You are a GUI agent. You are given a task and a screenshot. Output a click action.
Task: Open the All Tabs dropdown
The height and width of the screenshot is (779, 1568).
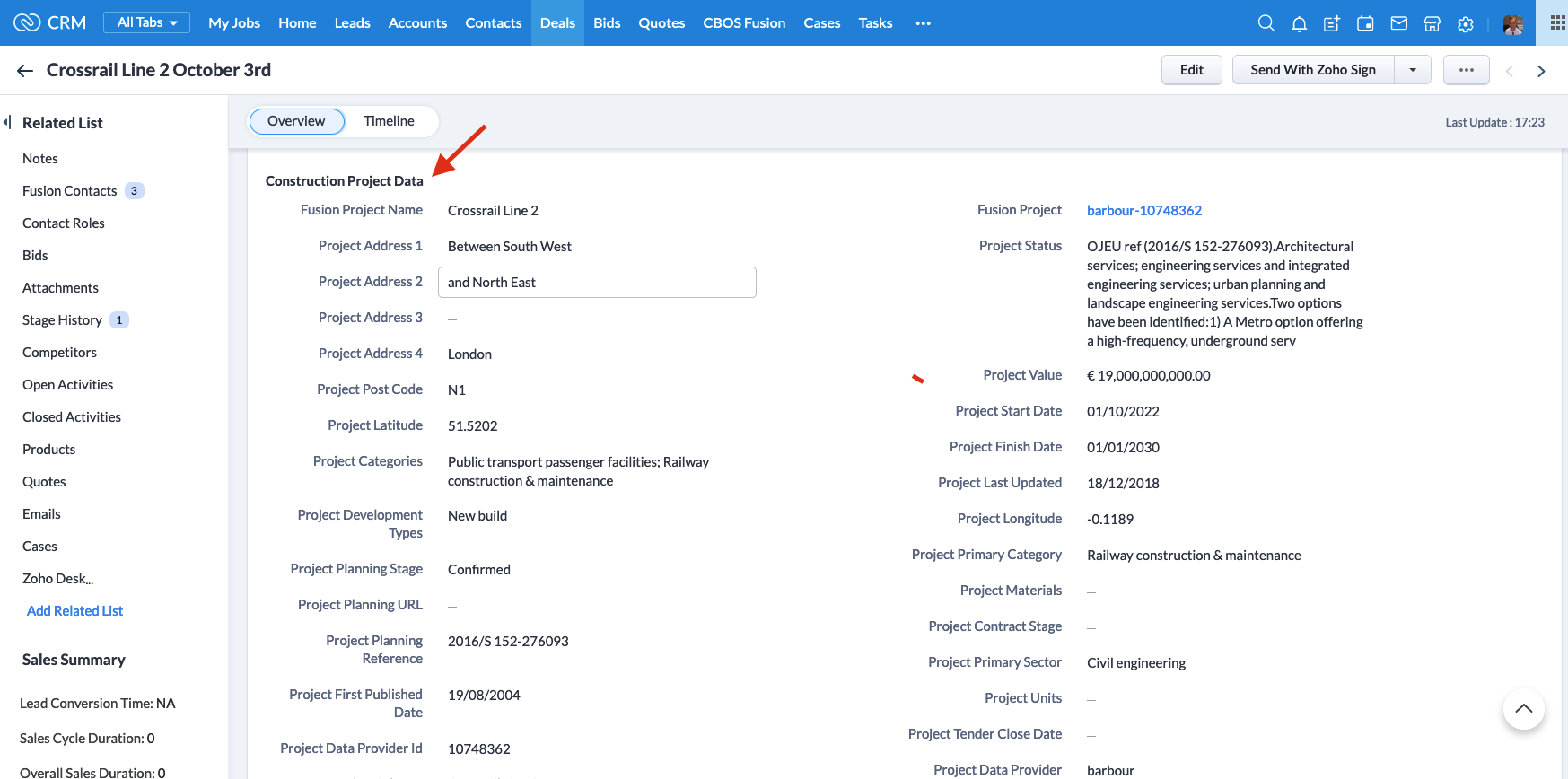point(147,22)
